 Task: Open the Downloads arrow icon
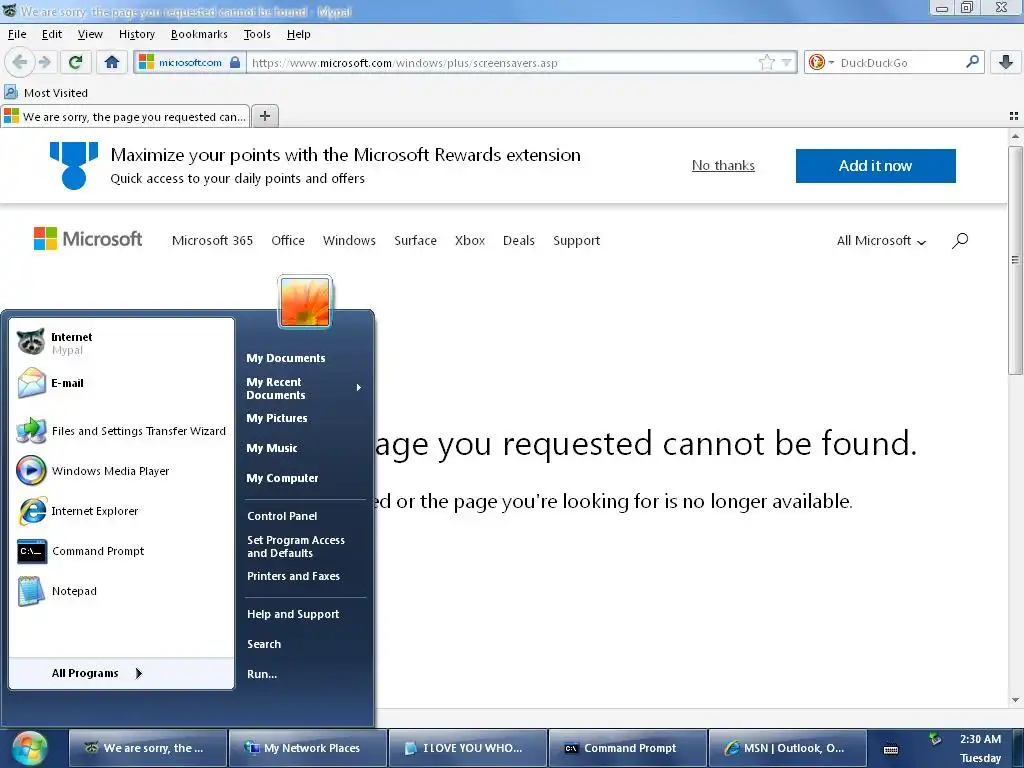coord(1006,62)
